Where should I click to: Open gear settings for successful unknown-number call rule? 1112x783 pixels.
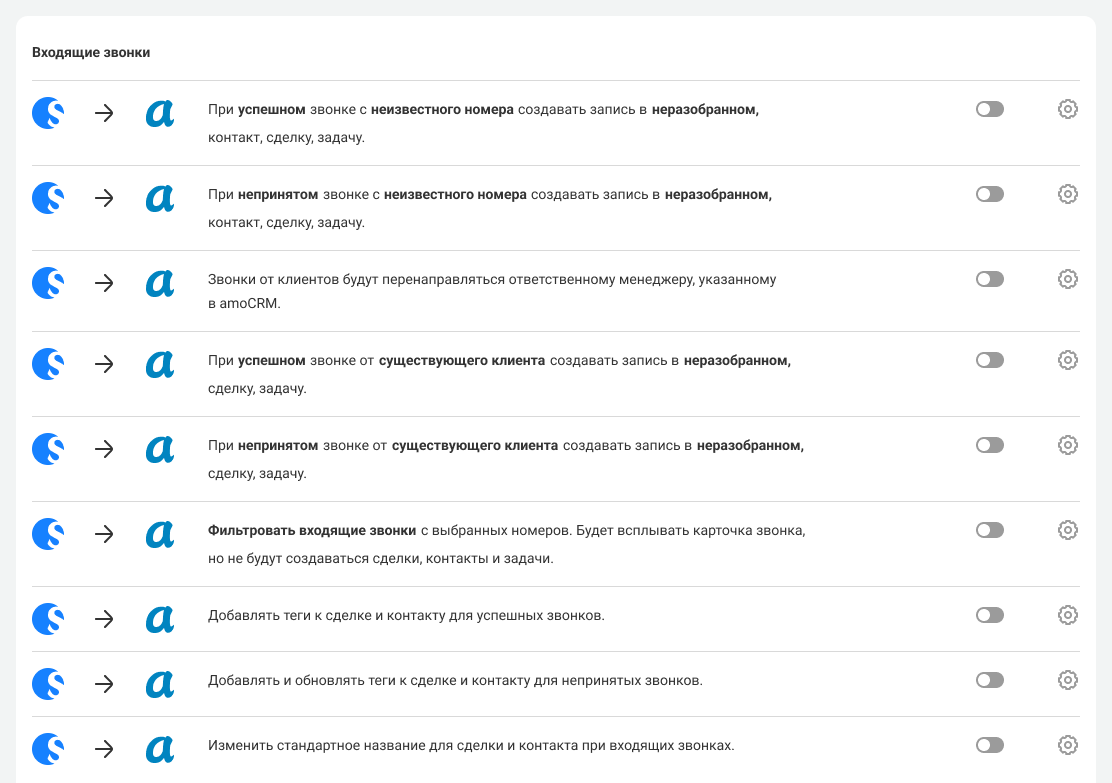pyautogui.click(x=1067, y=109)
